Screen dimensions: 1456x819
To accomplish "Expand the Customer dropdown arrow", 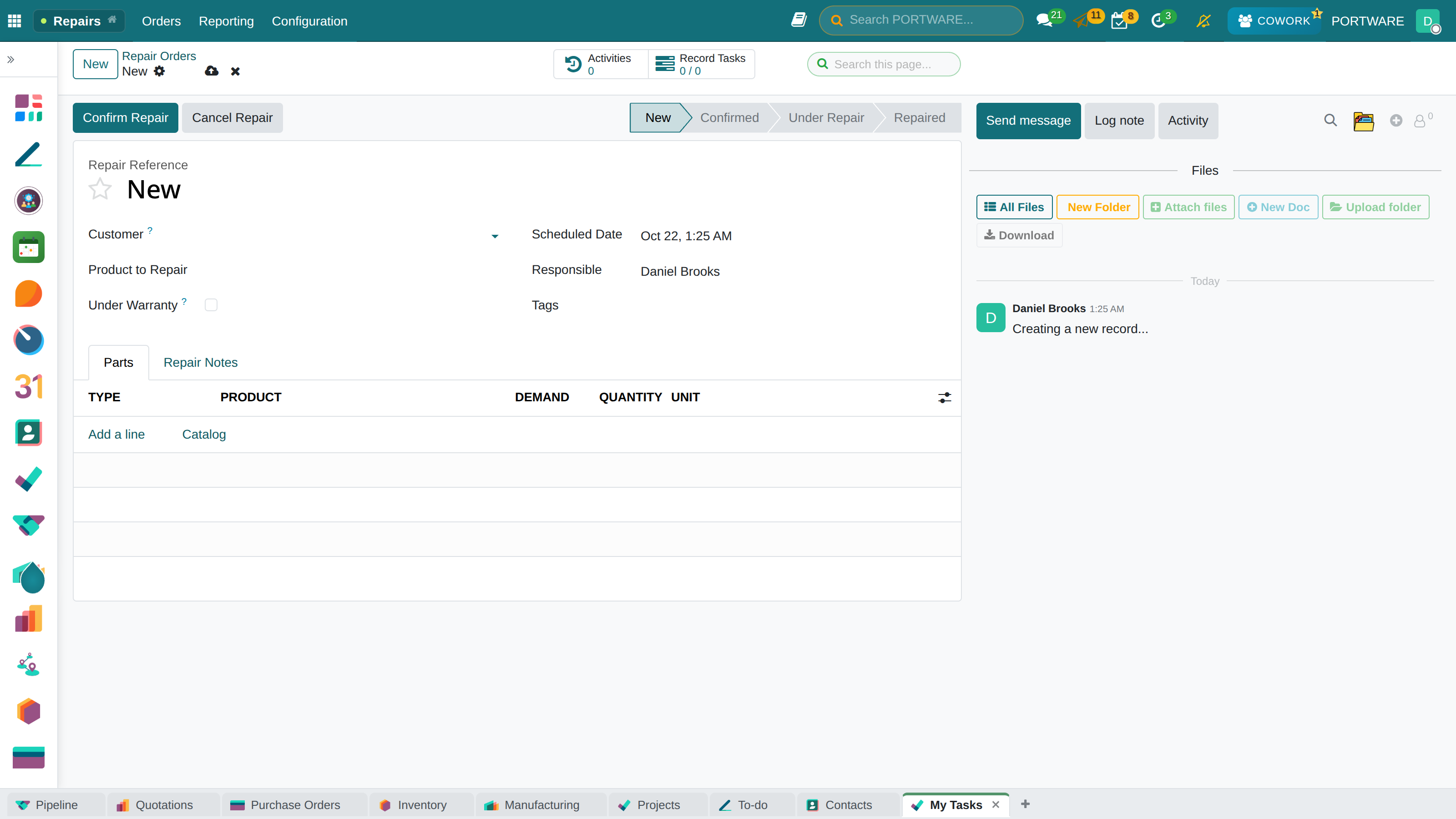I will [495, 236].
